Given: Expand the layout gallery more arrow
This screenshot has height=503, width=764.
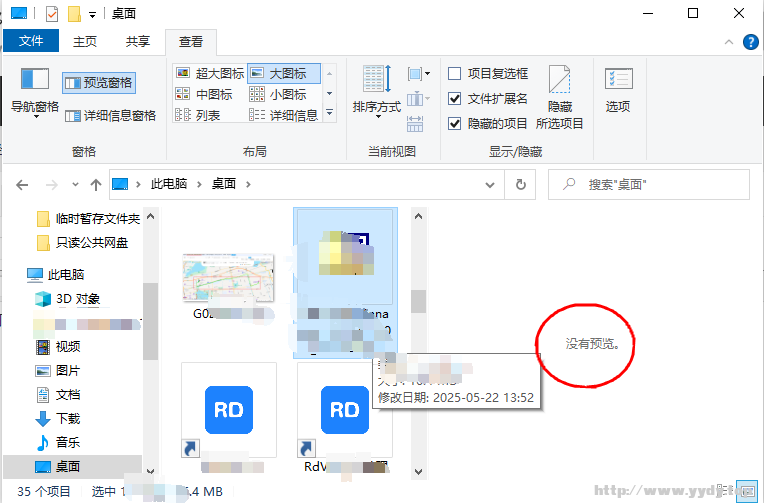Looking at the screenshot, I should (x=330, y=113).
